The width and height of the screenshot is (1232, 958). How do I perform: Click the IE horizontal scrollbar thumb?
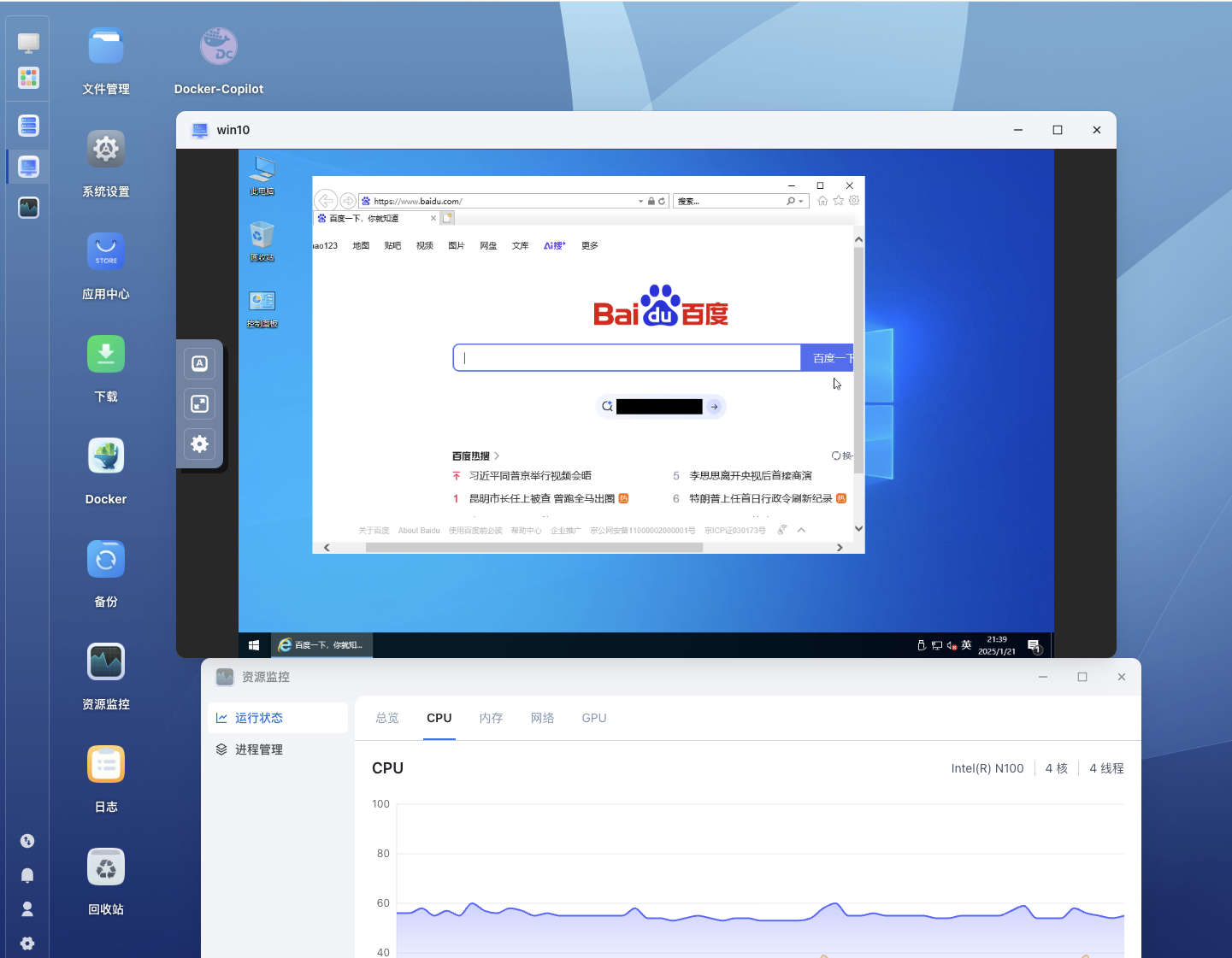pos(534,548)
